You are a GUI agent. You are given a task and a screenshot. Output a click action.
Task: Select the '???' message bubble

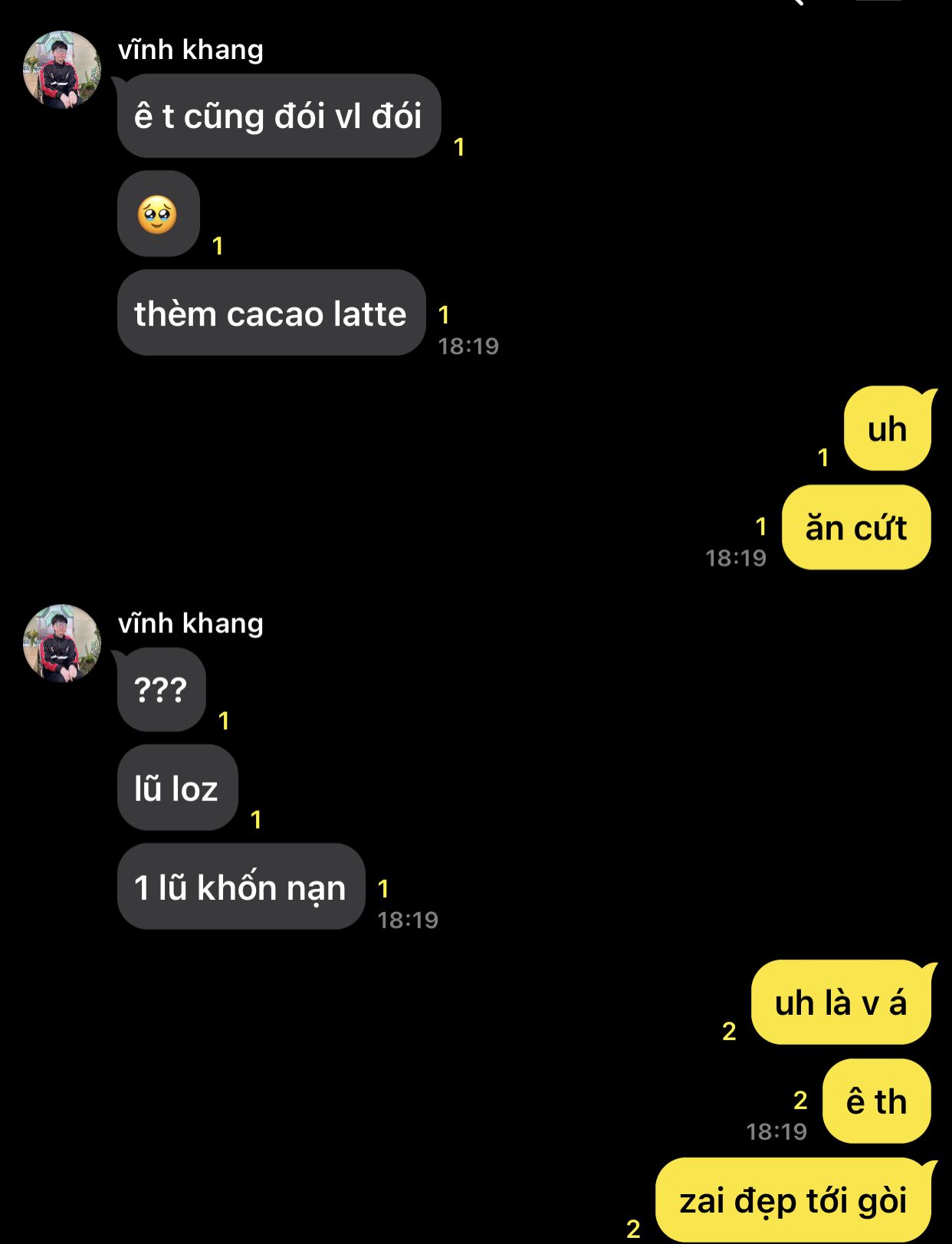tap(162, 689)
